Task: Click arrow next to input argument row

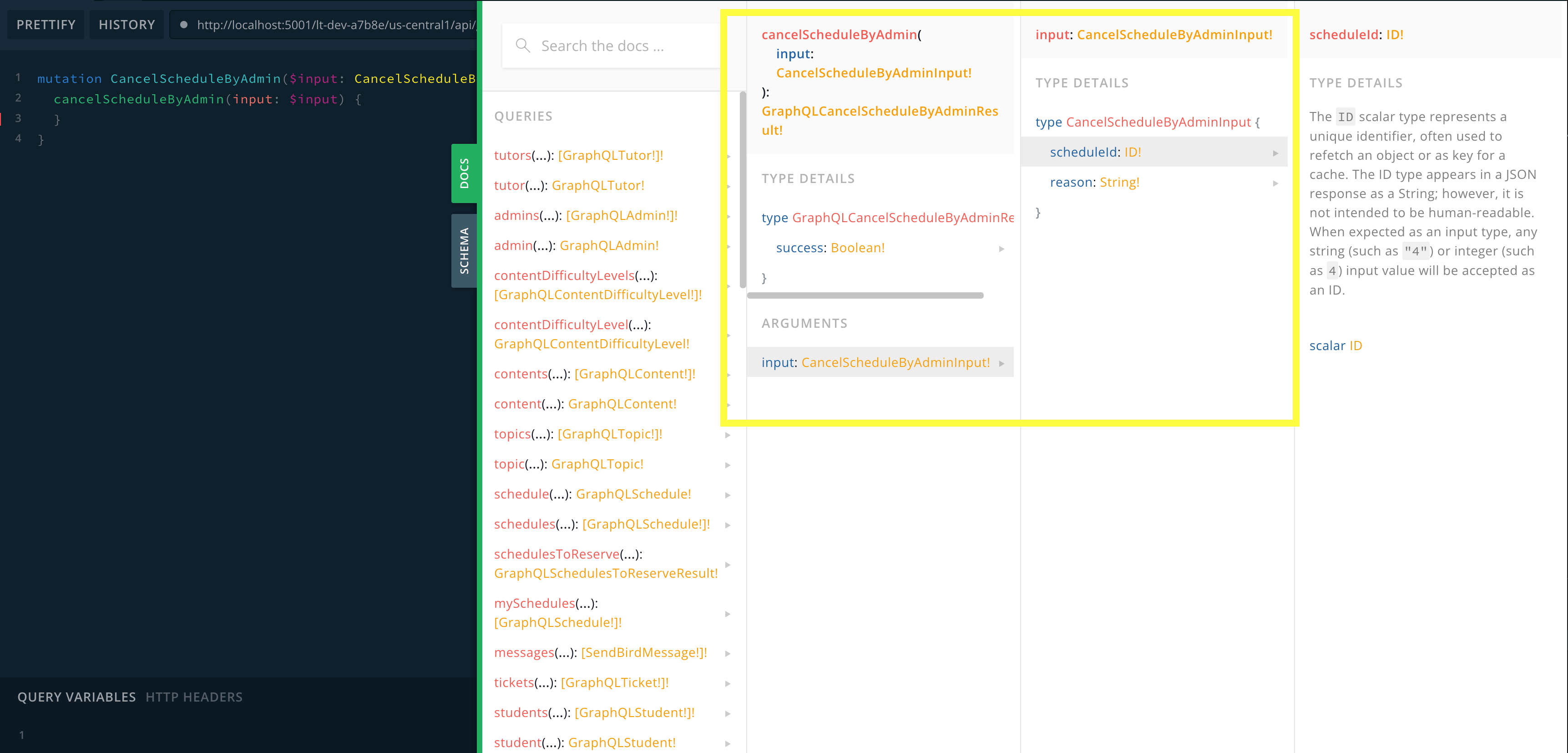Action: coord(1001,363)
